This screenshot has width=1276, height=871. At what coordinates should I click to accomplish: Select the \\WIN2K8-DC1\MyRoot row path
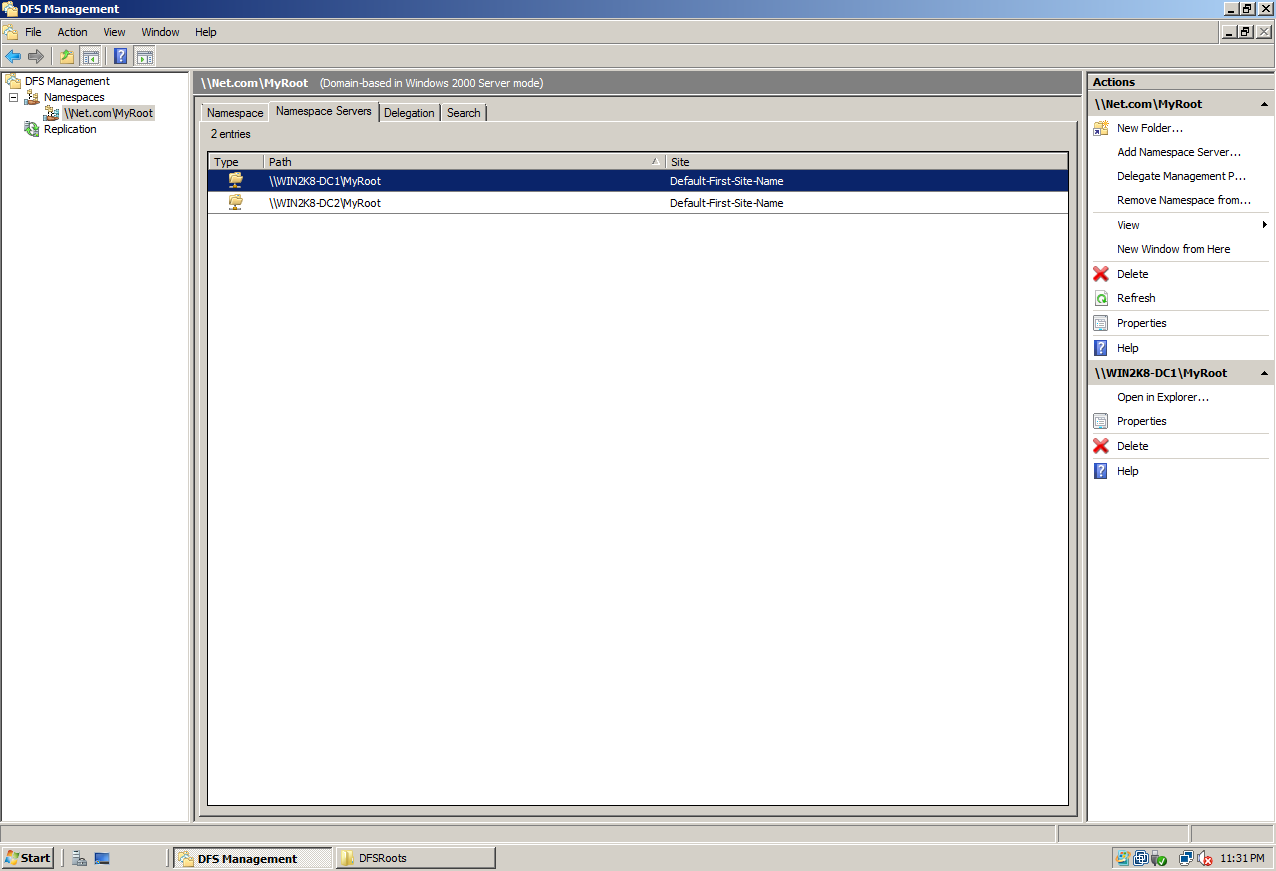coord(325,181)
